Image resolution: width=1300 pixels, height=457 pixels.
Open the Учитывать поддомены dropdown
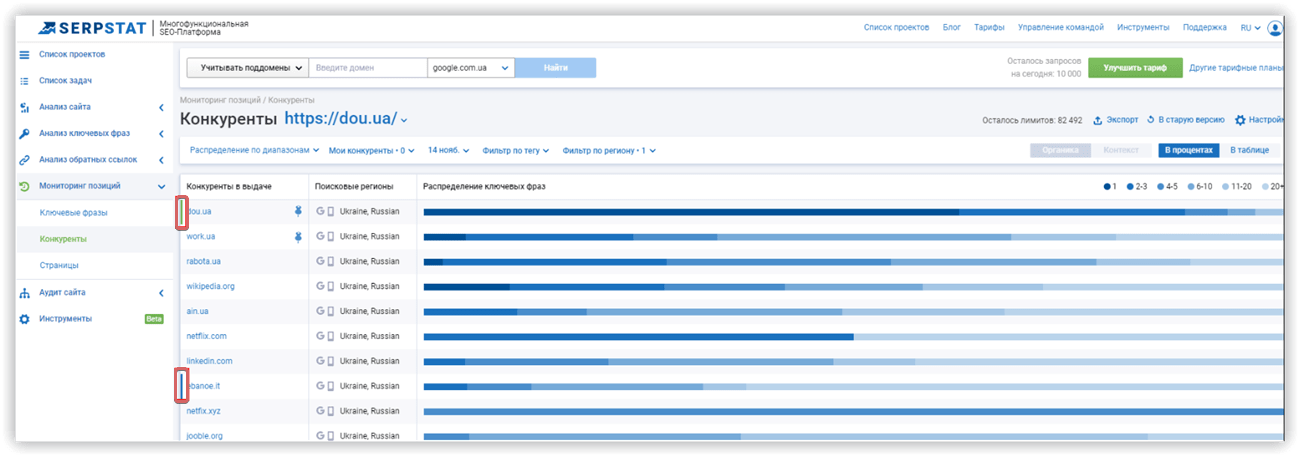click(247, 68)
